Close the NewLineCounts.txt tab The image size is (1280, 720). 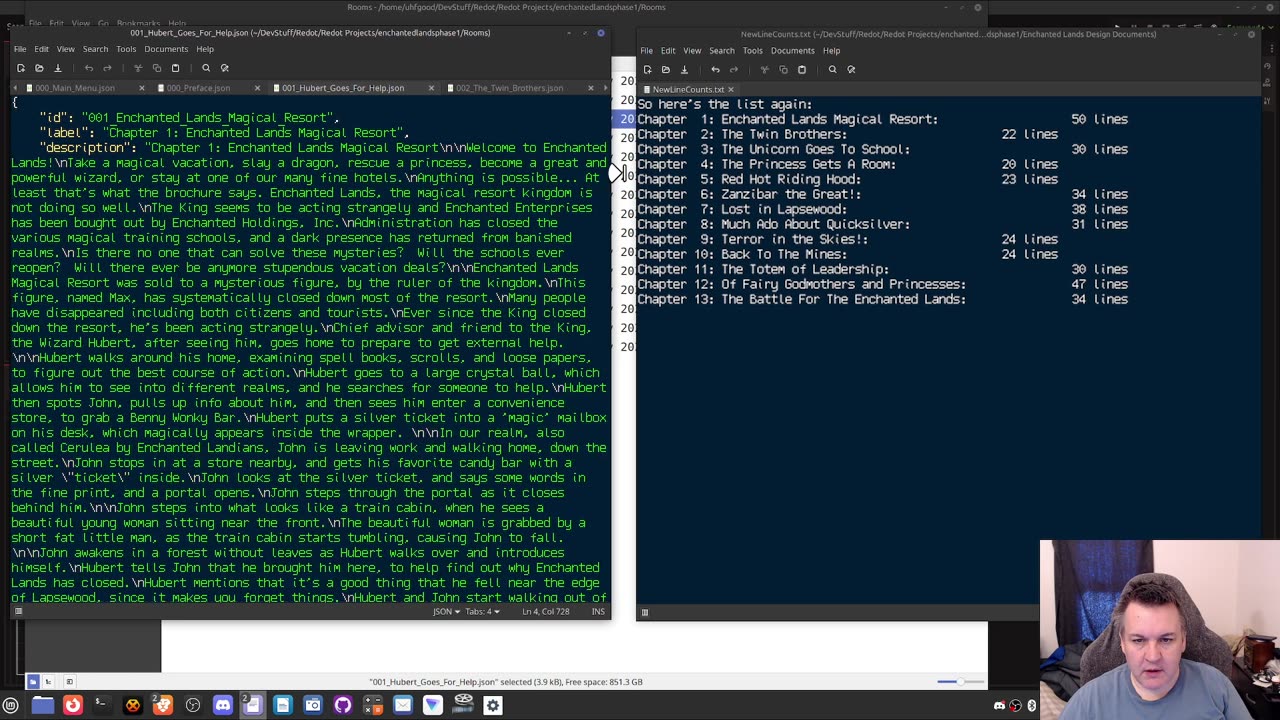[x=732, y=89]
